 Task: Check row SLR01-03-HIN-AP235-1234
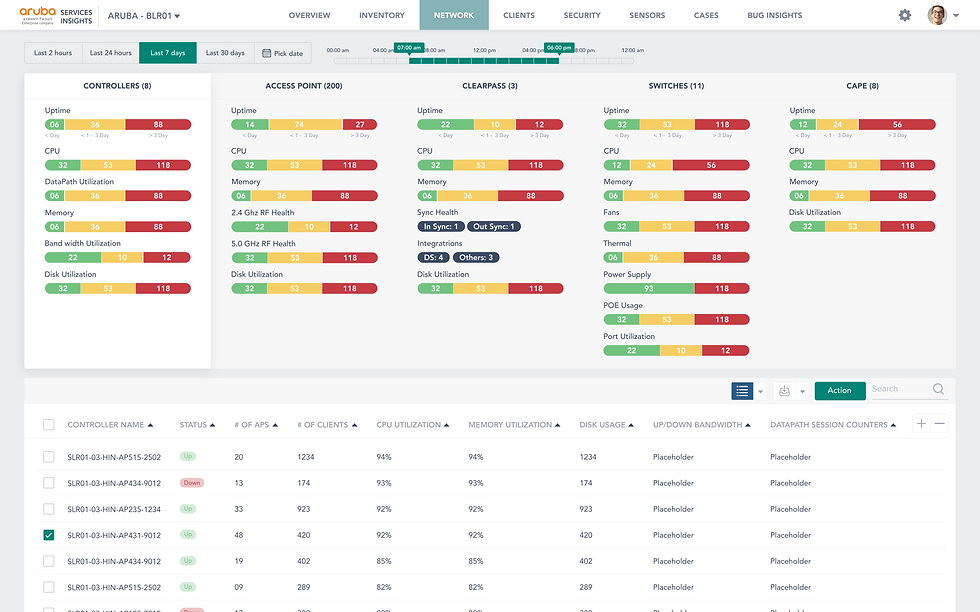(49, 509)
